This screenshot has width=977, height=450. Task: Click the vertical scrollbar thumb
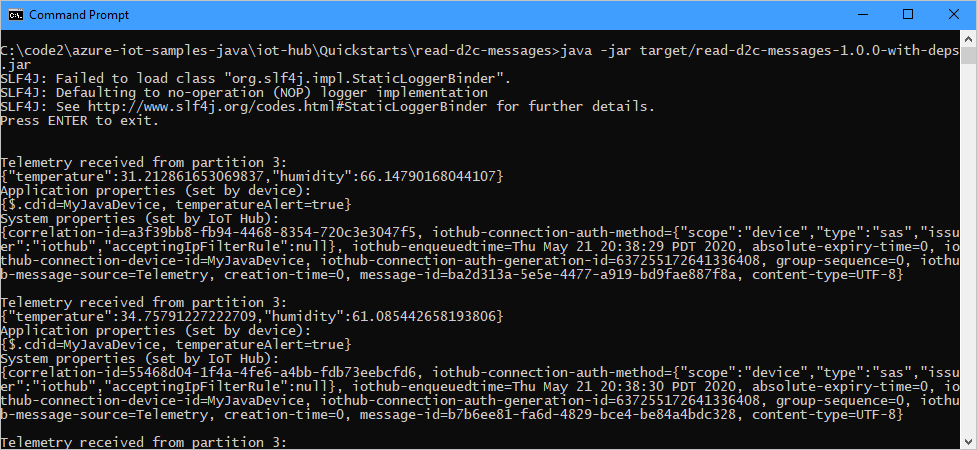(968, 54)
